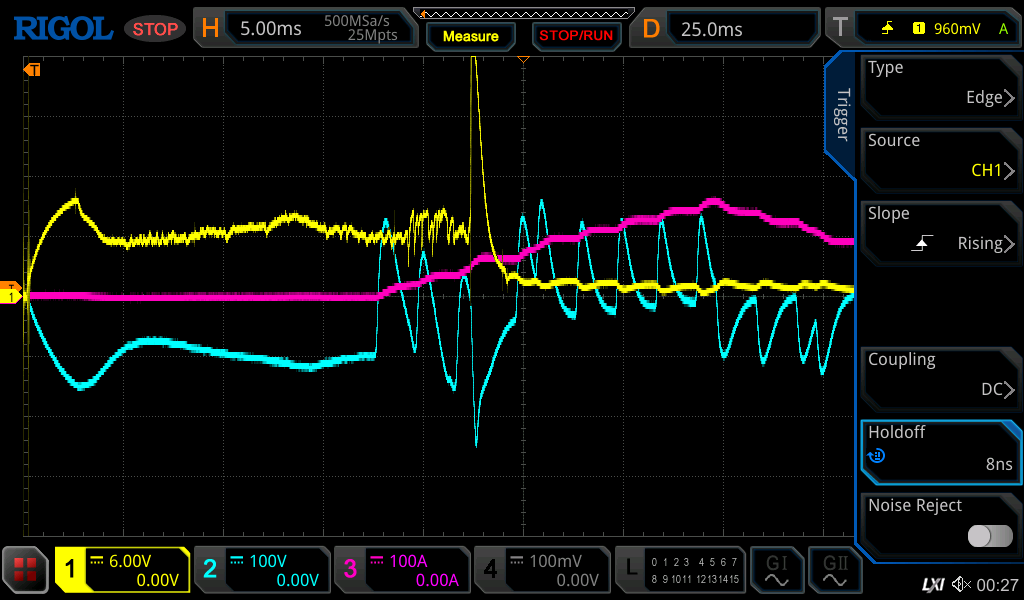Expand the Slope Rising selector
This screenshot has height=600, width=1024.
(x=940, y=230)
